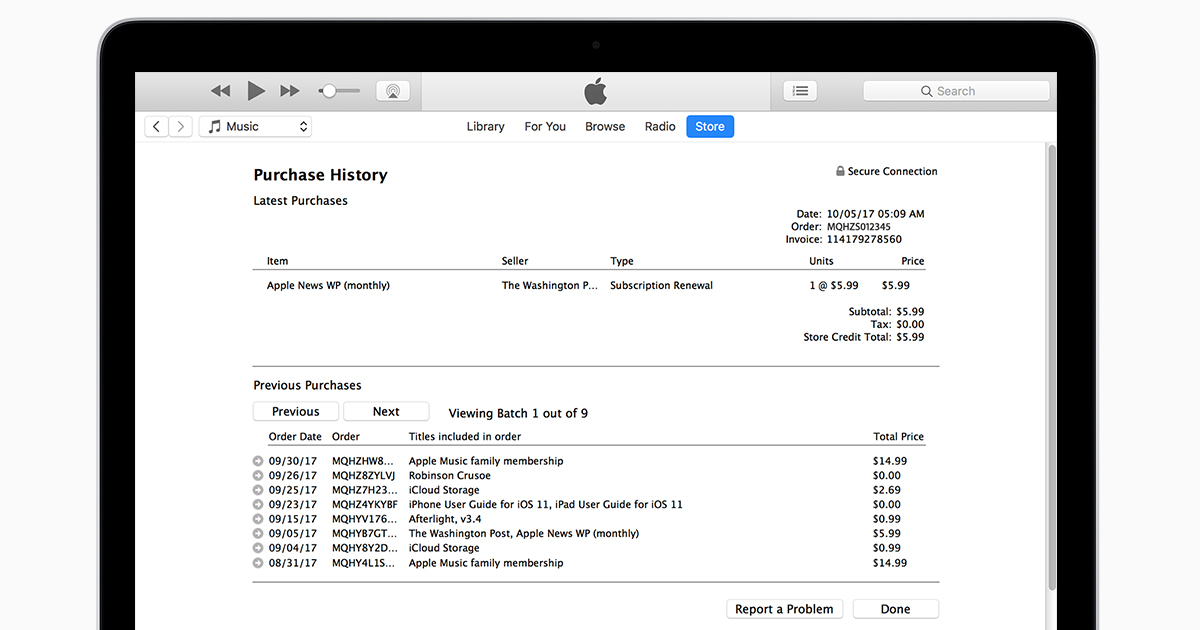Screen dimensions: 1200x630
Task: Click the Apple News WP (monthly) item
Action: point(328,286)
